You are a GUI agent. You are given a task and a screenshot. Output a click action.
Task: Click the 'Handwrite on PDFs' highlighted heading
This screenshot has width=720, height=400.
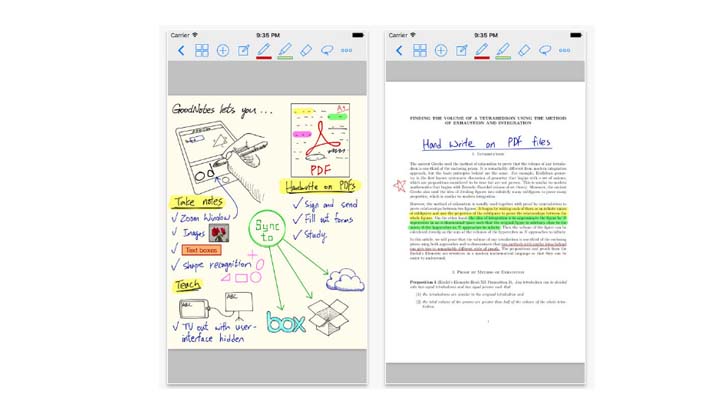click(x=321, y=186)
